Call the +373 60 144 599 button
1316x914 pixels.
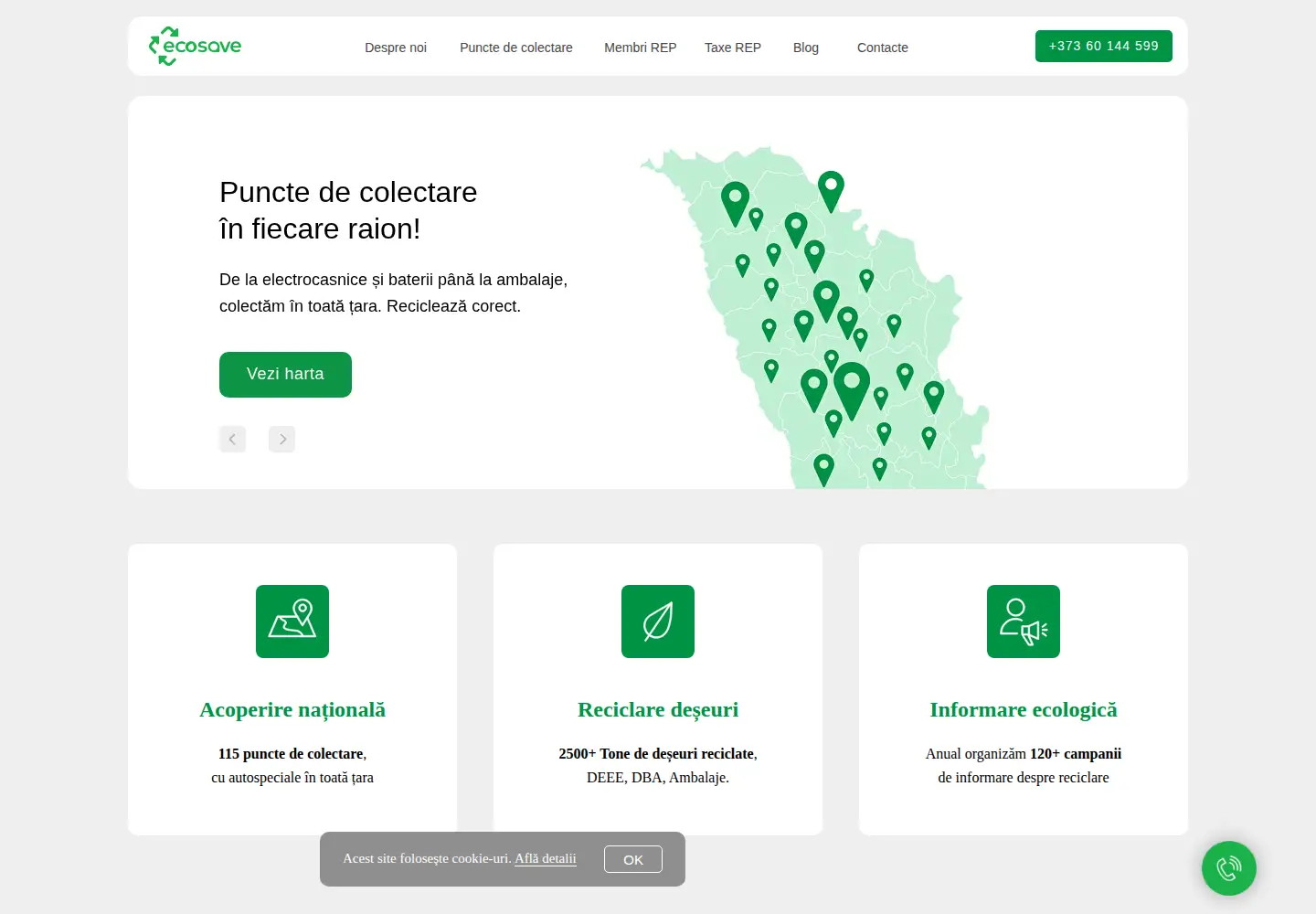click(1104, 46)
